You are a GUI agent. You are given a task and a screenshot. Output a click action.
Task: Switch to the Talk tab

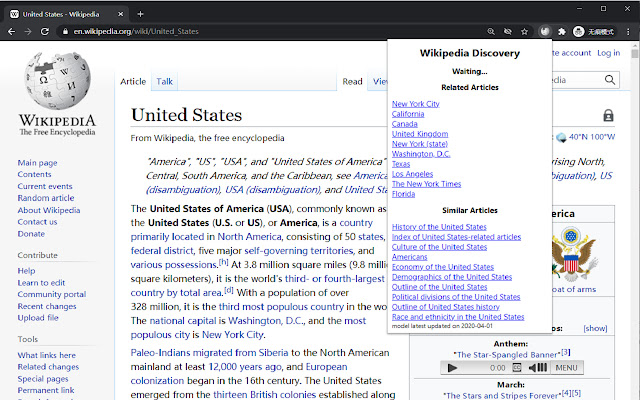pos(165,81)
